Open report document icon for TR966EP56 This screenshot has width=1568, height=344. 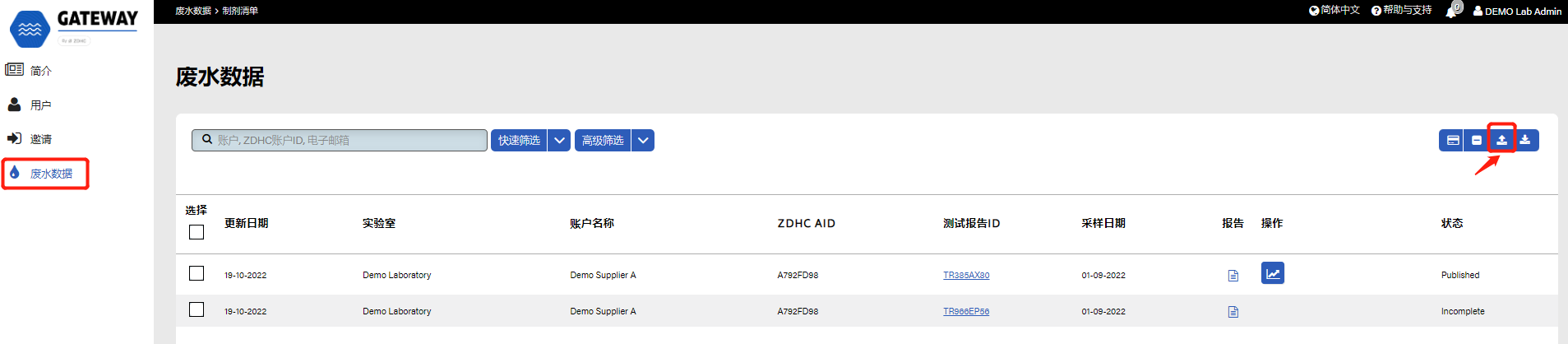[1233, 312]
